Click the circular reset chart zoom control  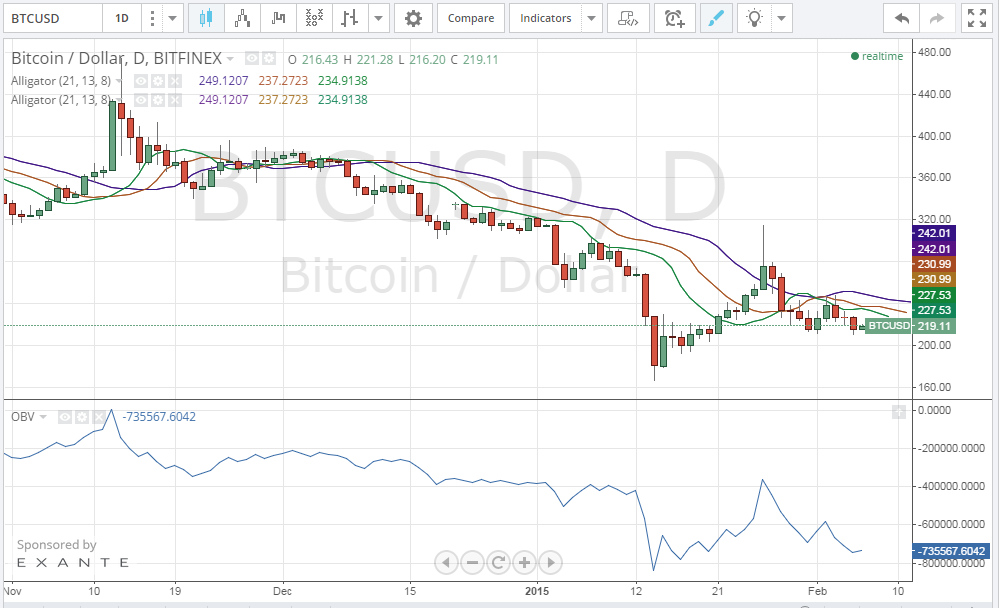[x=497, y=562]
